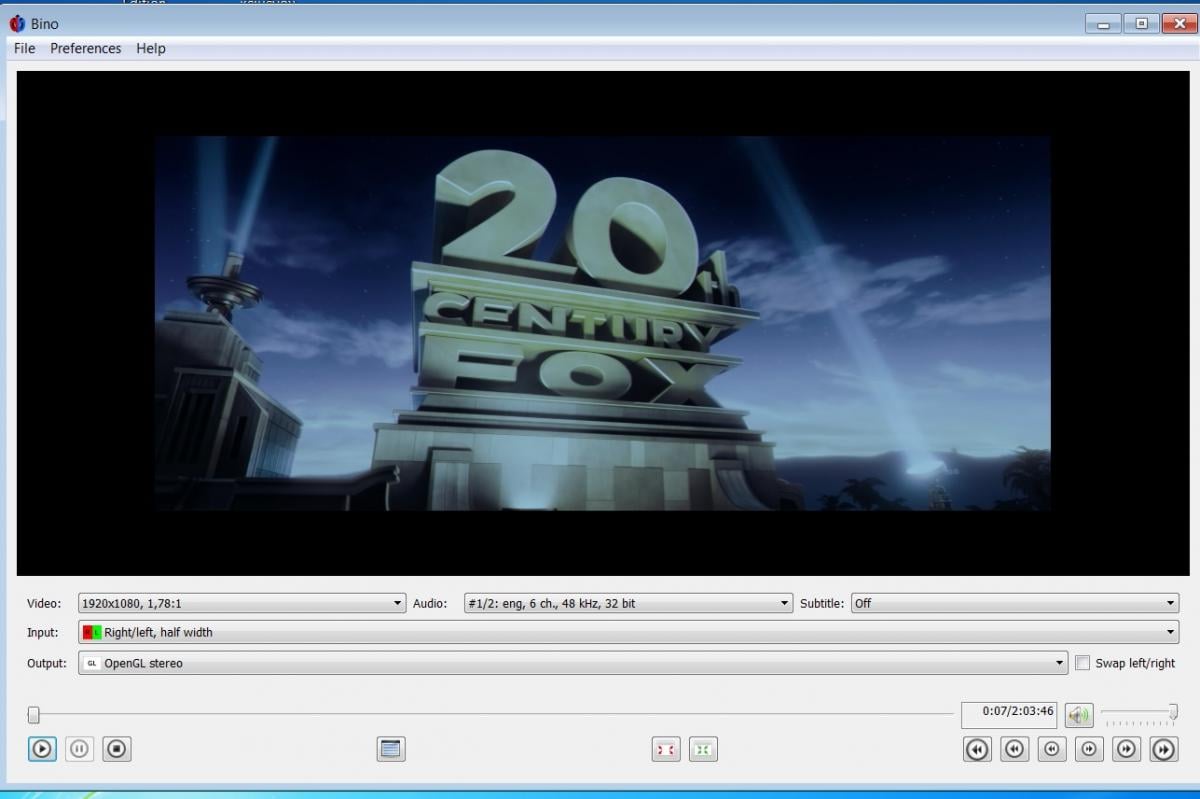Seek backward with the medium-step rewind button
Screen dimensions: 1200x799
click(1015, 748)
